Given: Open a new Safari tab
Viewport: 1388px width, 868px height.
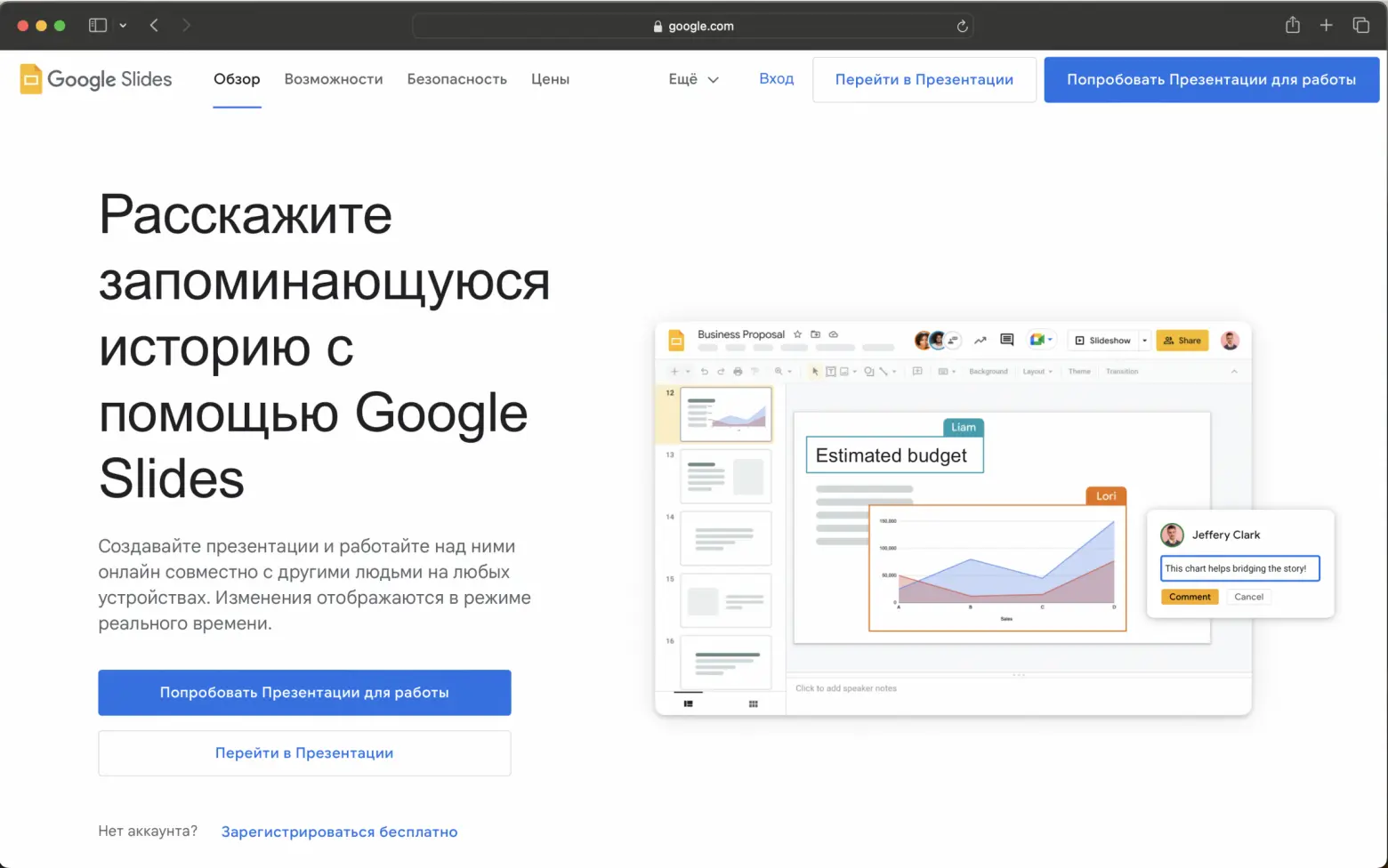Looking at the screenshot, I should pos(1326,26).
